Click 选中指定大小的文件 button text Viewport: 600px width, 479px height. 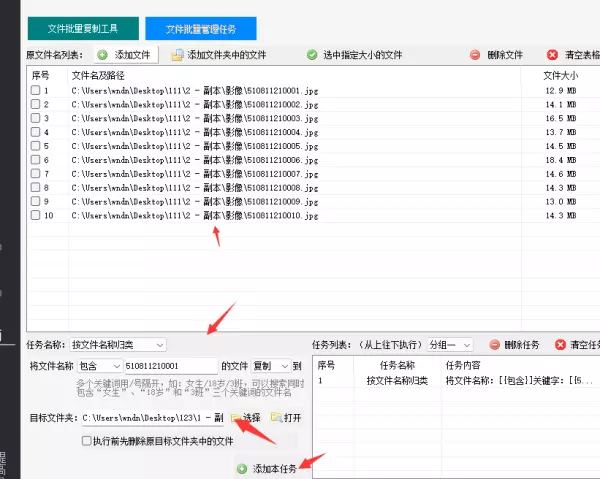[x=363, y=55]
